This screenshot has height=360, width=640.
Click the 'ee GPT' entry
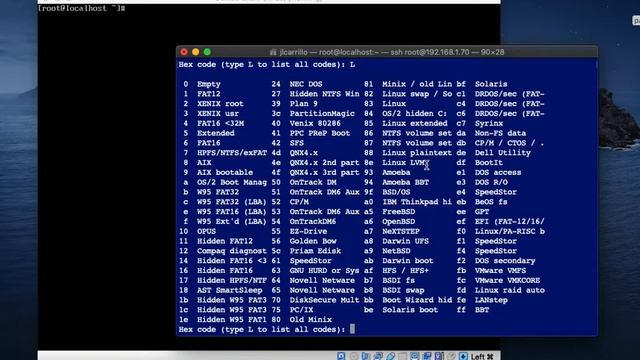[473, 211]
